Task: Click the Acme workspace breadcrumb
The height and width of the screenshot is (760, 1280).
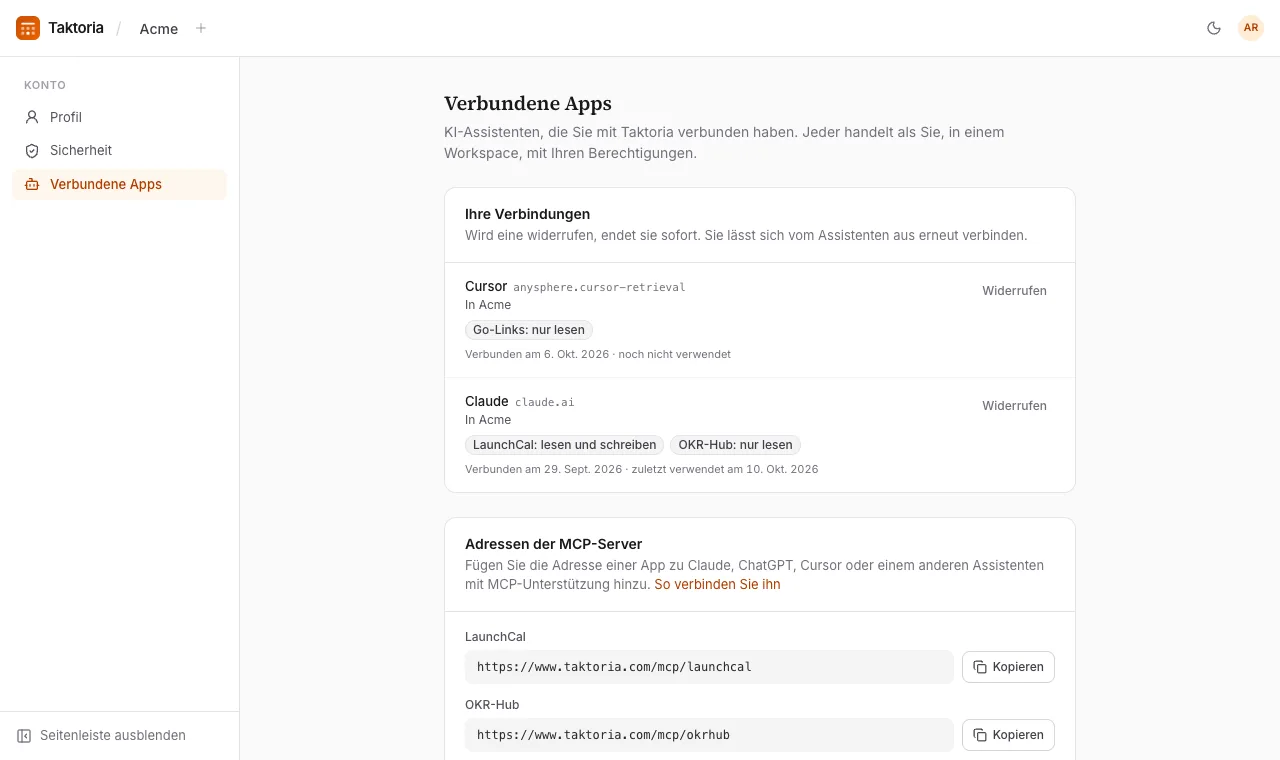Action: tap(159, 29)
